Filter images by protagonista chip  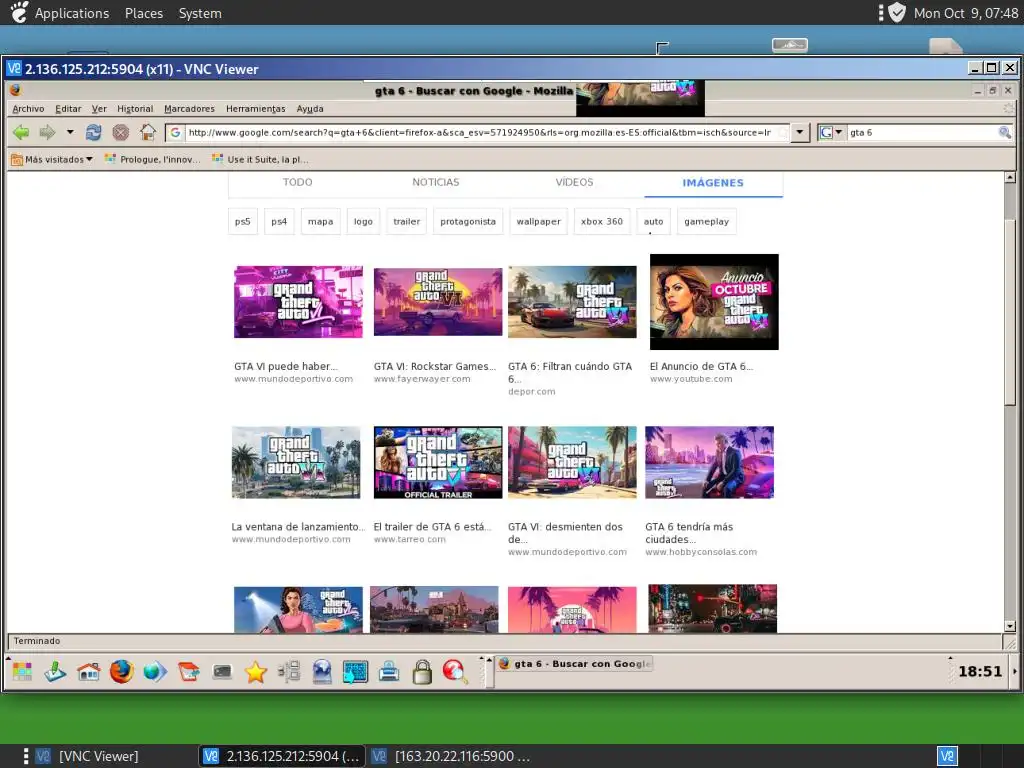[468, 221]
